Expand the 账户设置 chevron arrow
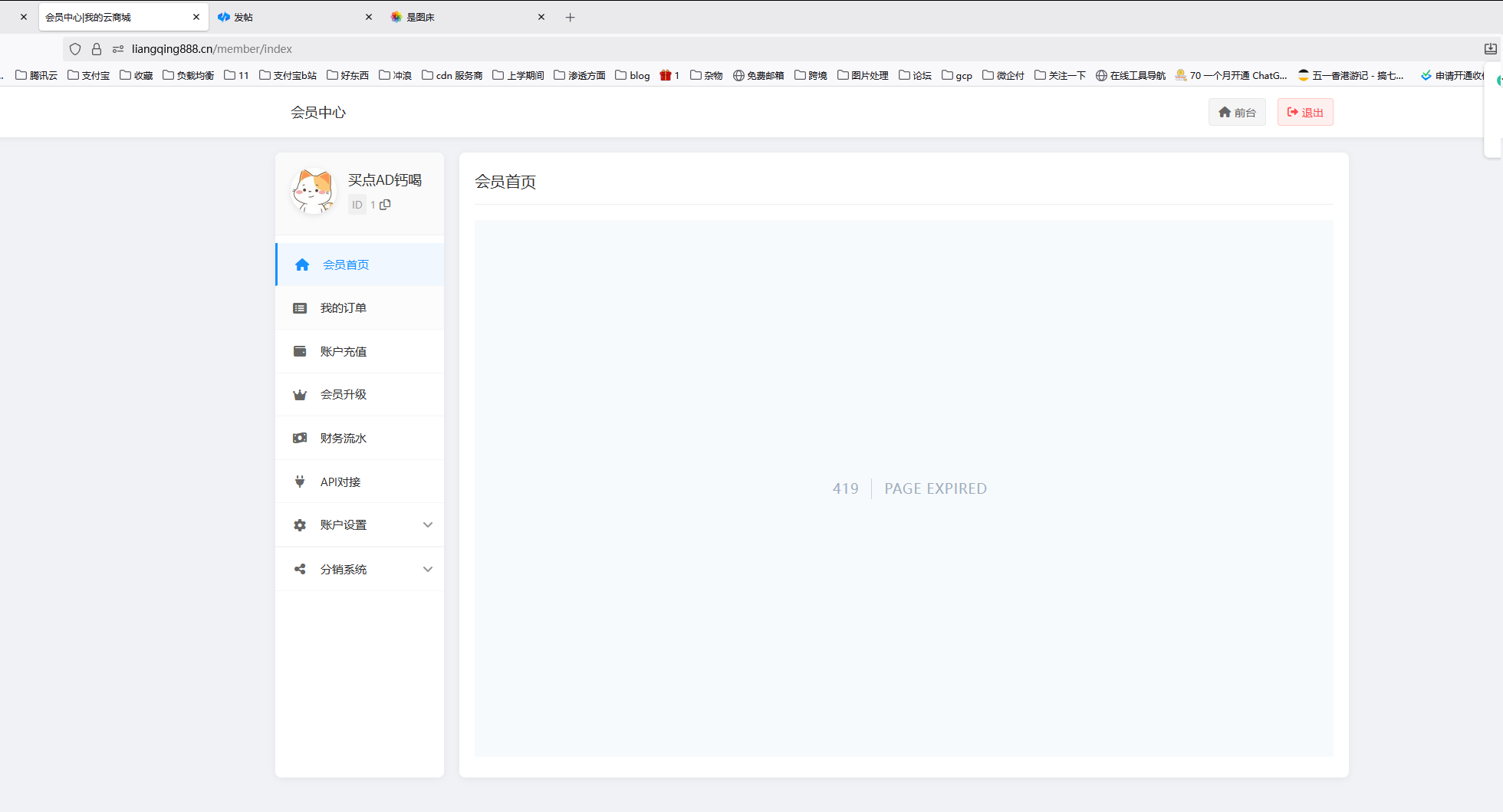The width and height of the screenshot is (1503, 812). (428, 525)
